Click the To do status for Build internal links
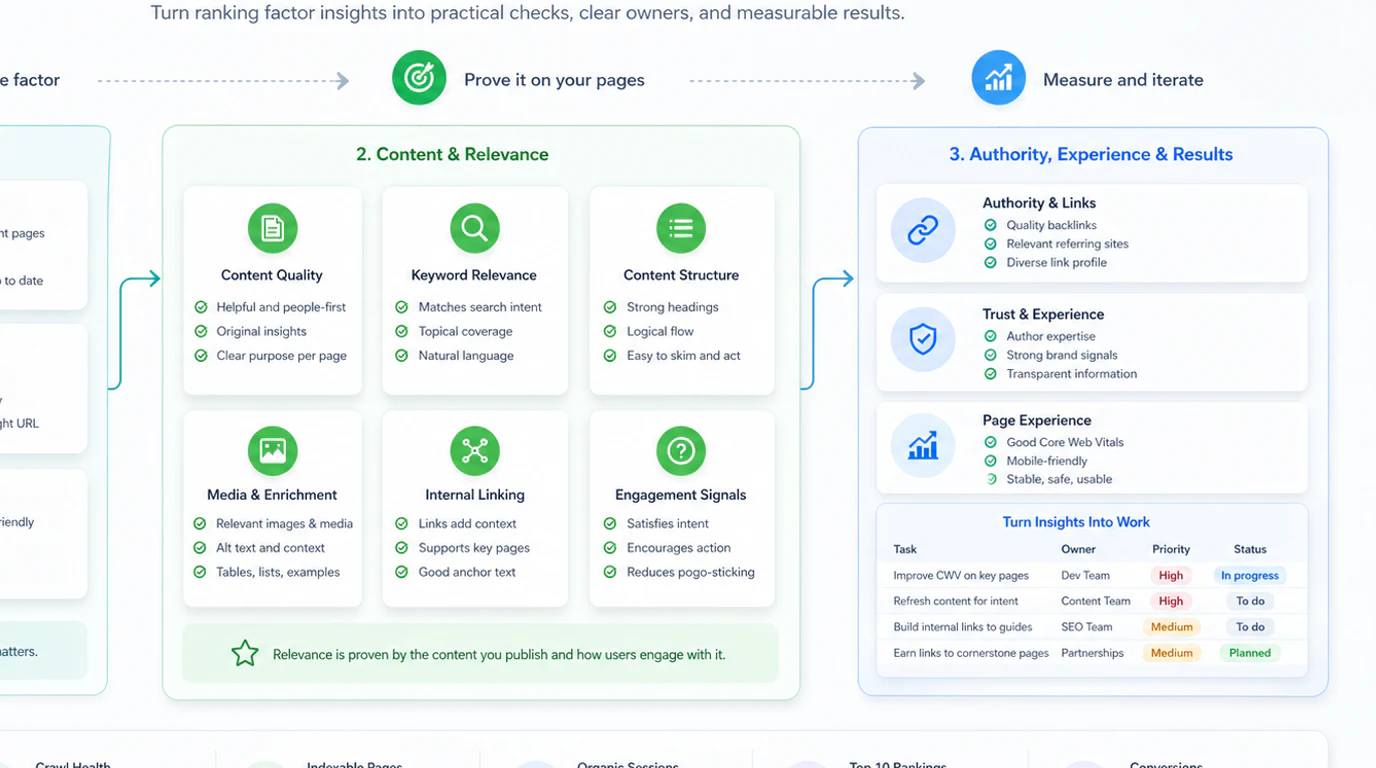Image resolution: width=1376 pixels, height=768 pixels. coord(1250,627)
